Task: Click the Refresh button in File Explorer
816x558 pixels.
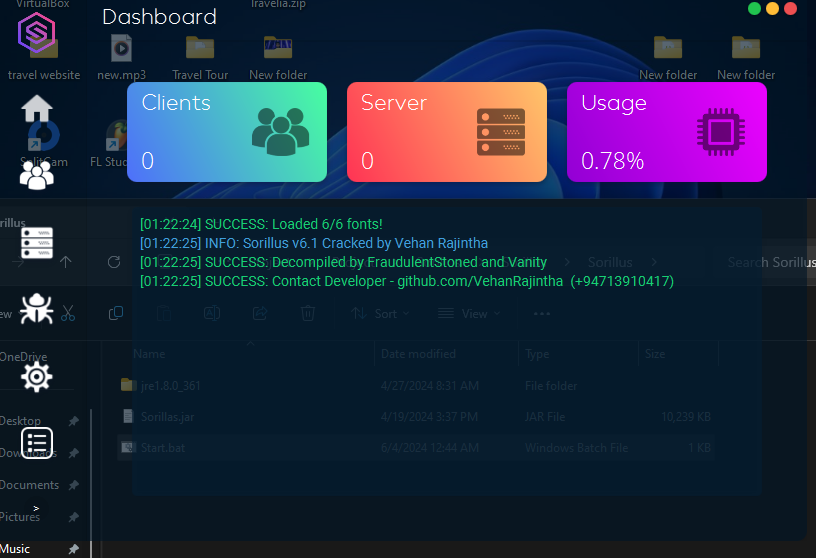Action: [x=114, y=262]
